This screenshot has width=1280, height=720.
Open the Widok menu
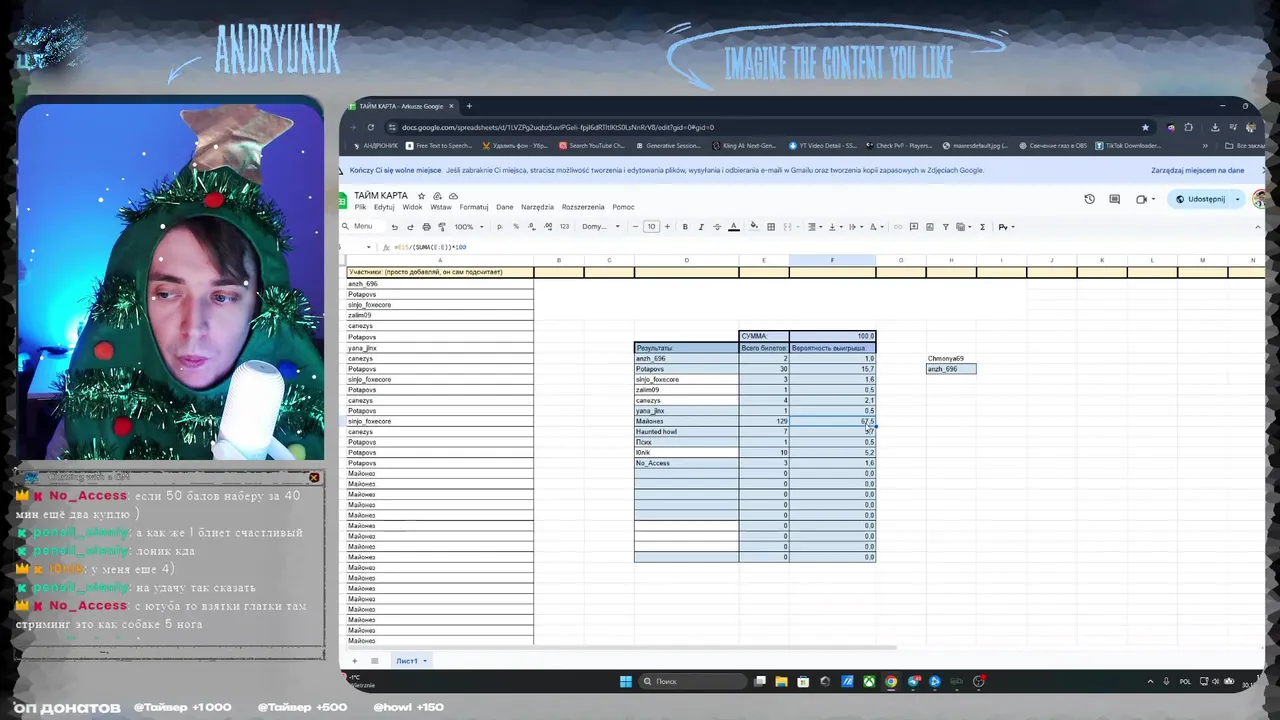click(x=412, y=207)
